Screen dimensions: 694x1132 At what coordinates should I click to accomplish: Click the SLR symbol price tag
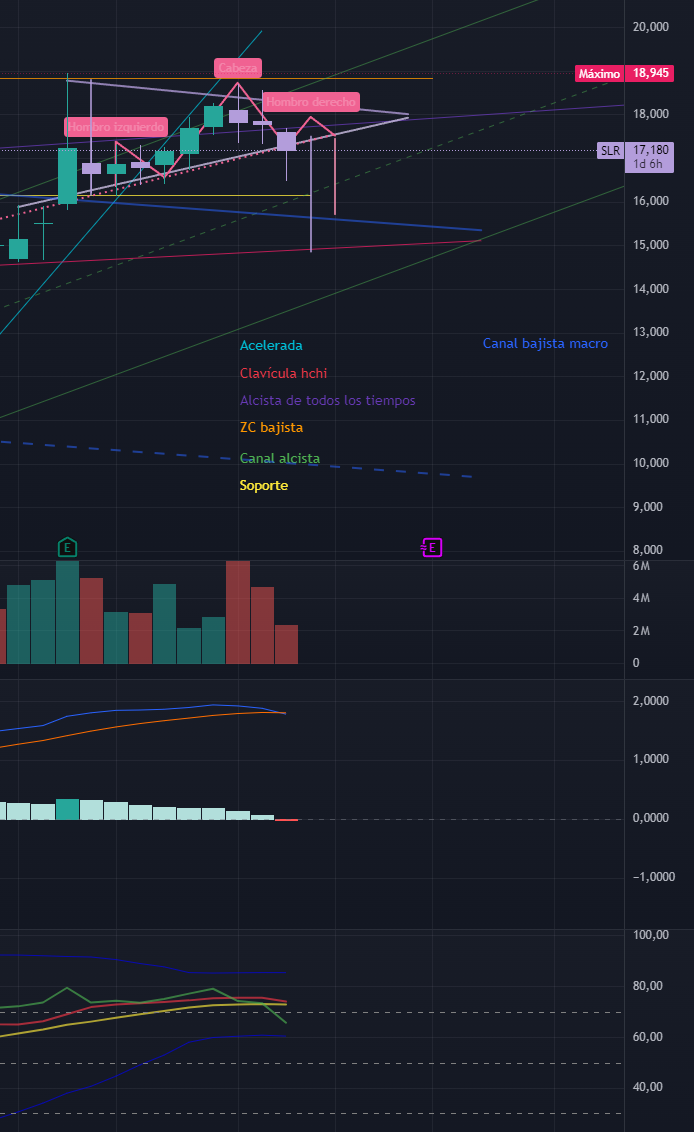pos(610,150)
